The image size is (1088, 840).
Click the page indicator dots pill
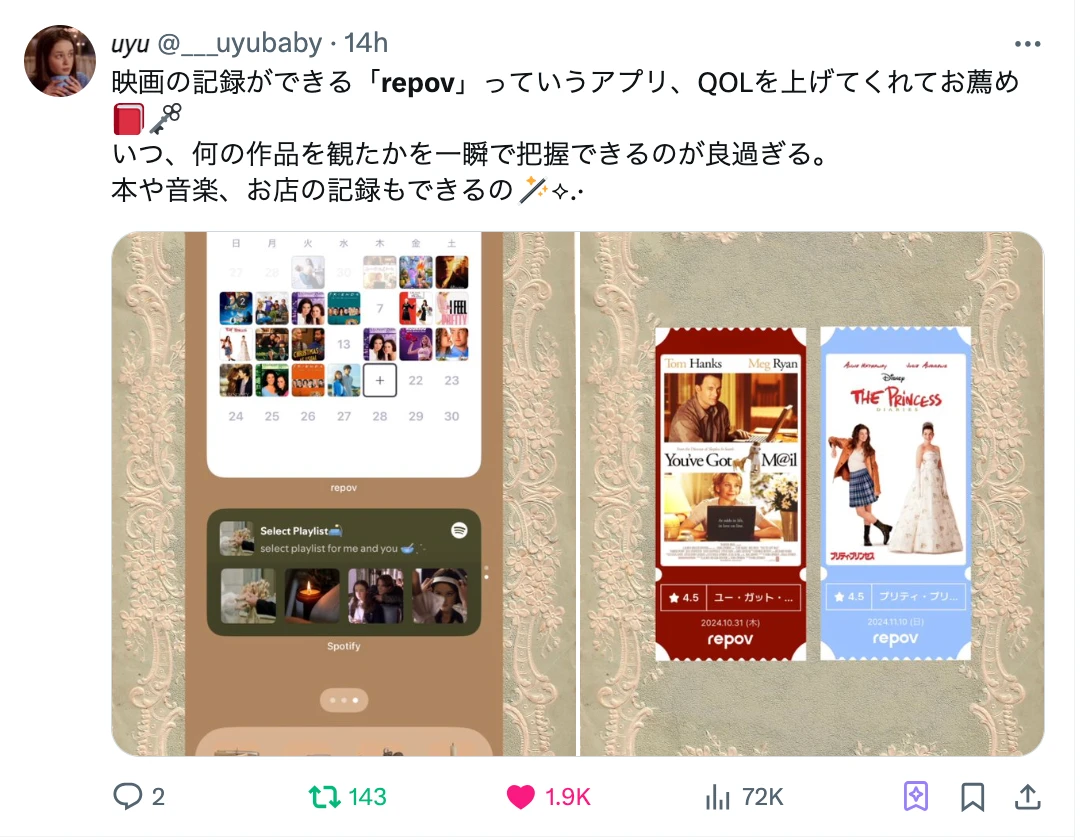click(343, 701)
